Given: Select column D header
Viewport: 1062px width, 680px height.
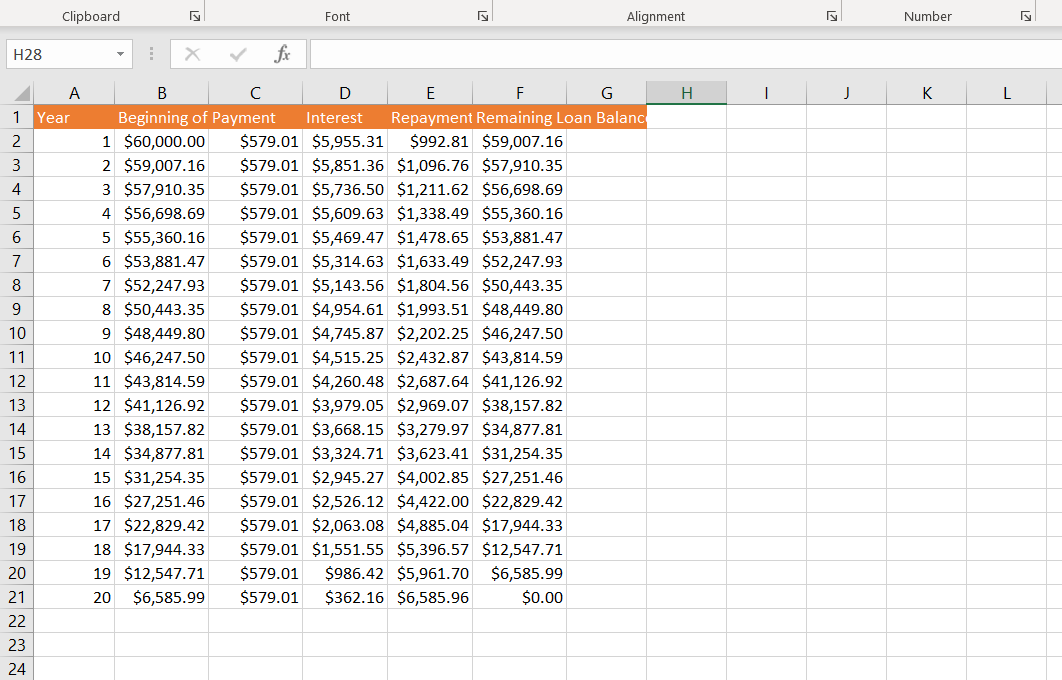Looking at the screenshot, I should click(345, 93).
